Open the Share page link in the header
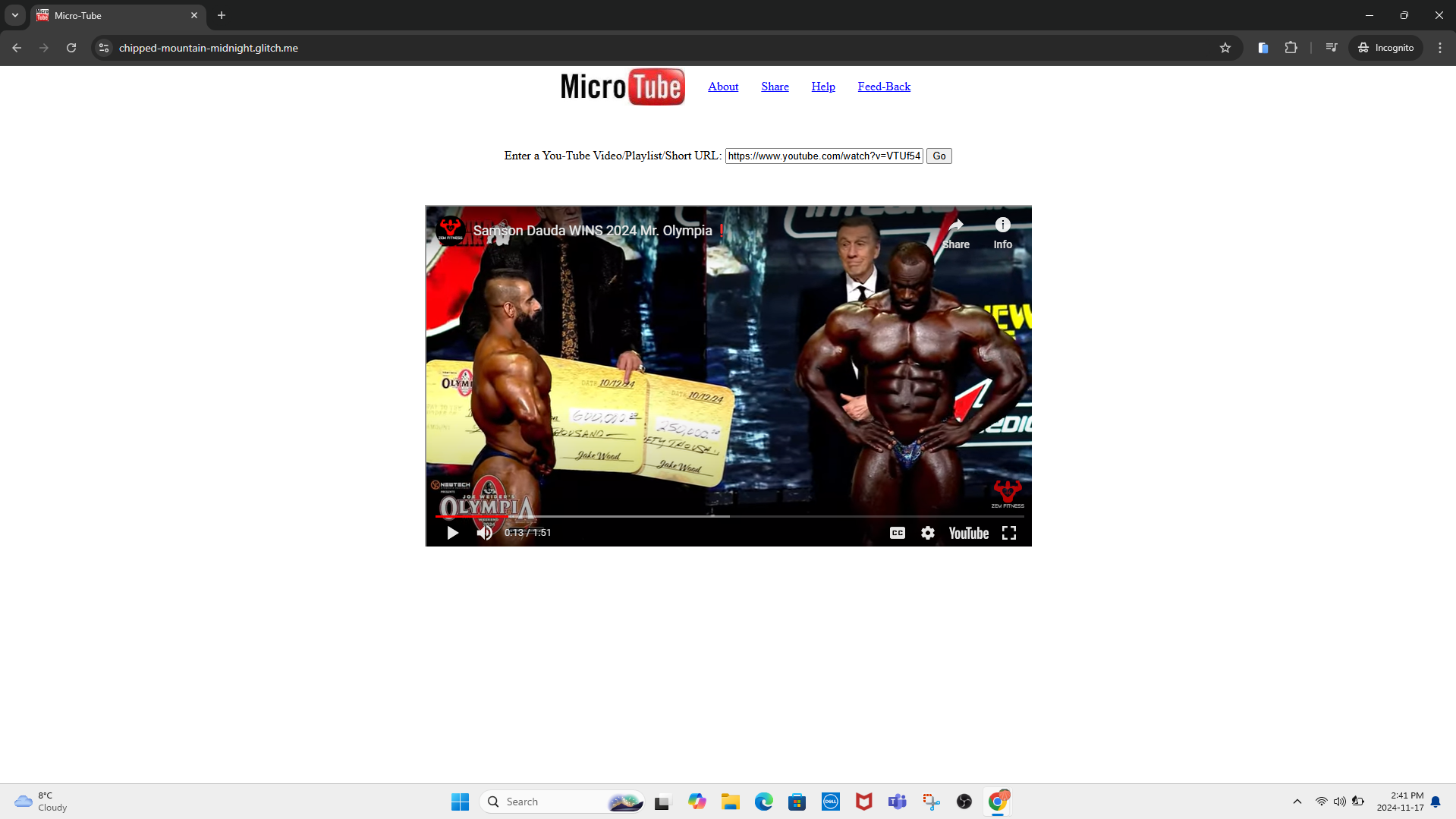The image size is (1456, 819). click(x=775, y=87)
